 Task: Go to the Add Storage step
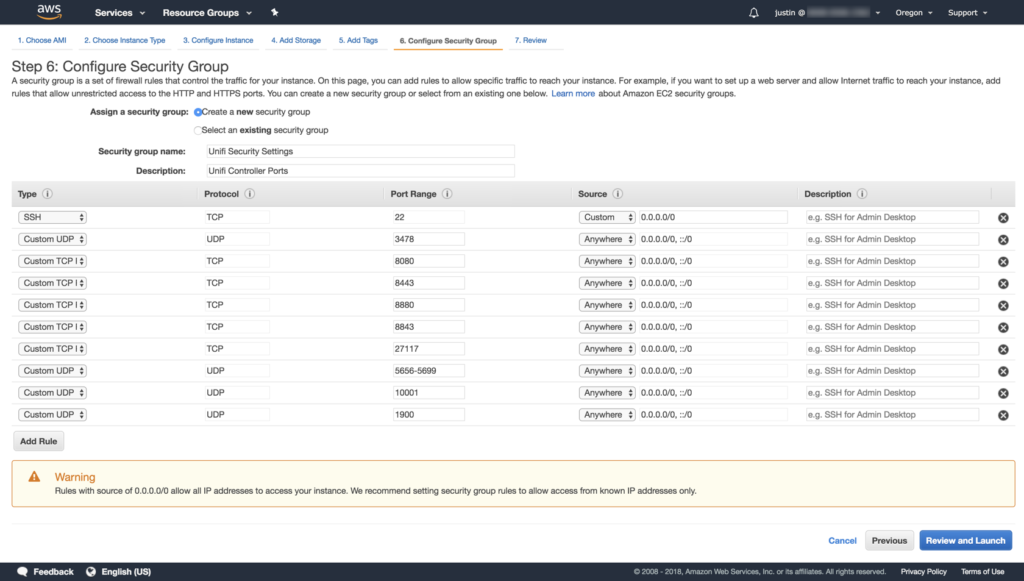pos(296,40)
